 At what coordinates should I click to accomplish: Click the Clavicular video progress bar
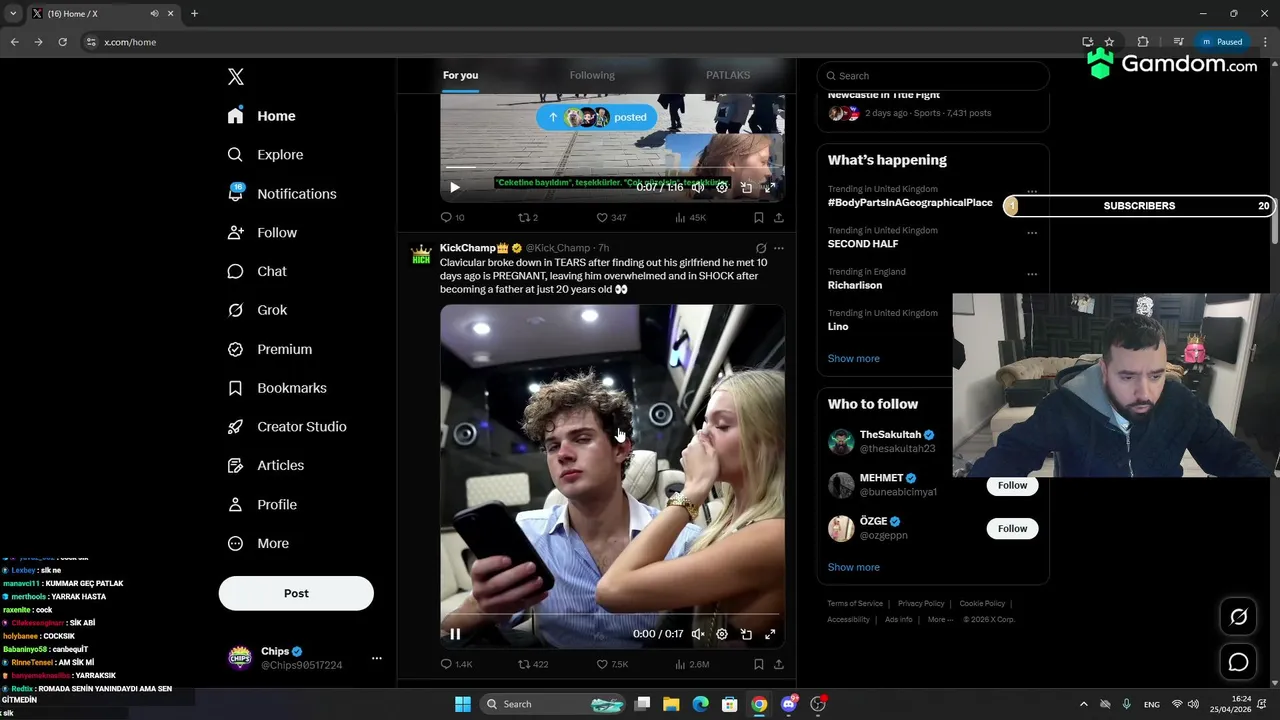pos(612,614)
